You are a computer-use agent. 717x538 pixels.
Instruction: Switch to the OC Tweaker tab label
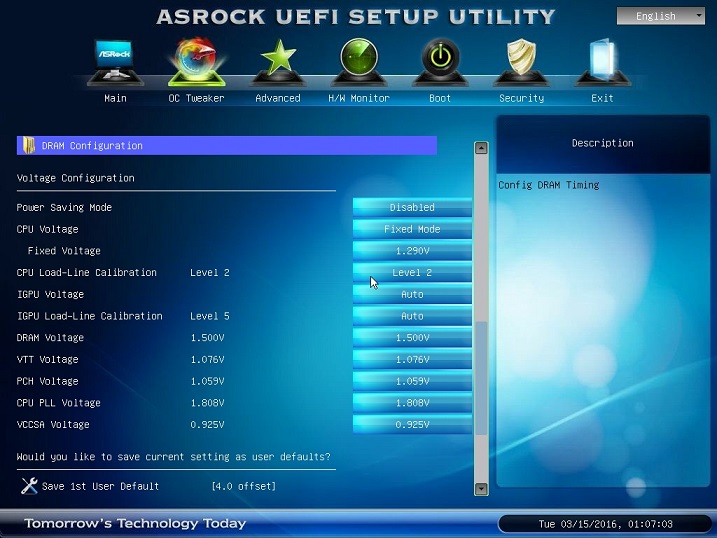pos(197,98)
